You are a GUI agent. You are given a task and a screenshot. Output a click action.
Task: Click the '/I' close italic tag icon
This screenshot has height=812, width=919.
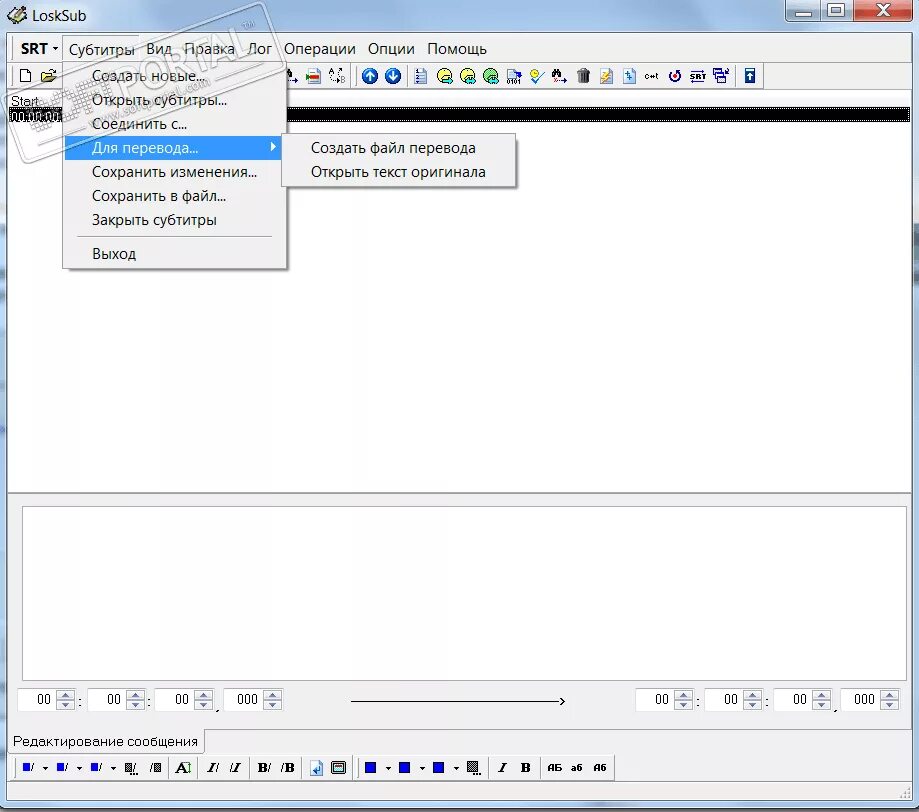click(x=235, y=767)
